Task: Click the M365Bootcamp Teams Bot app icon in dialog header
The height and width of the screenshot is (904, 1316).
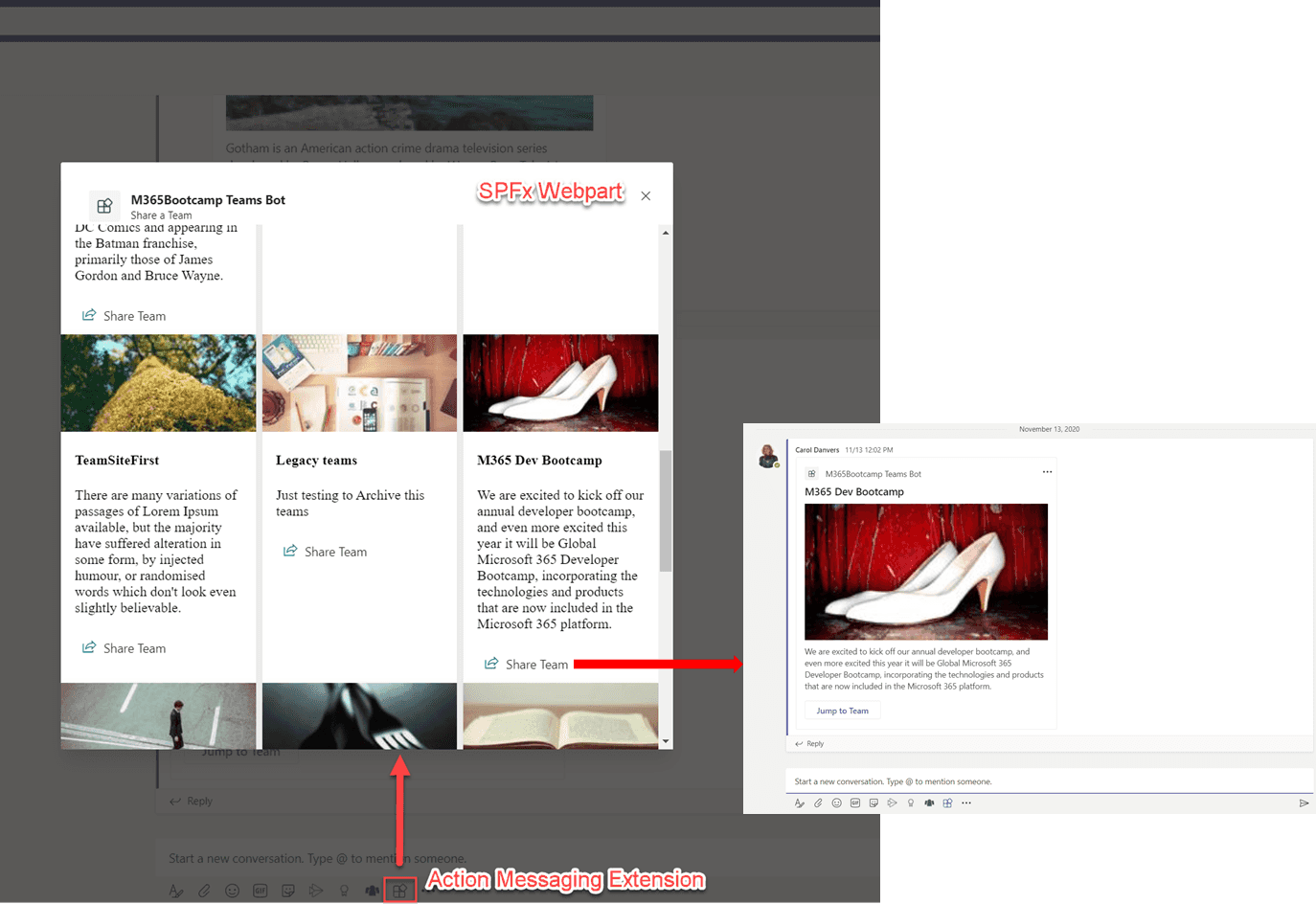Action: click(105, 206)
